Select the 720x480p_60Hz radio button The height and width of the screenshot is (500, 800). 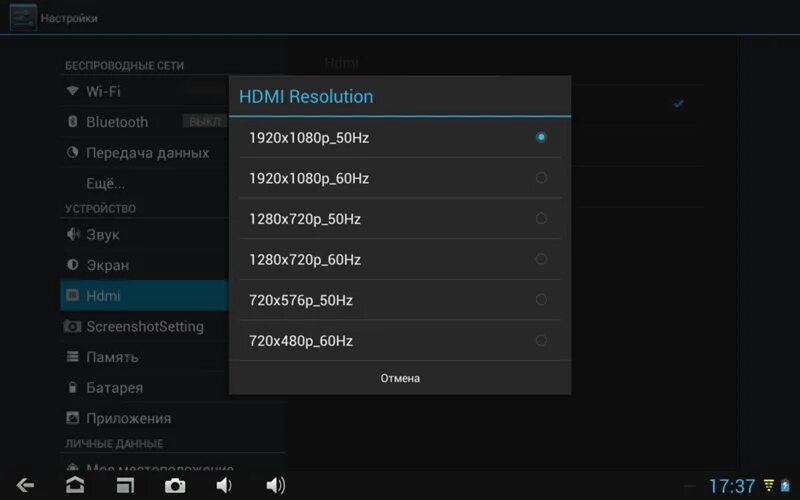tap(541, 340)
